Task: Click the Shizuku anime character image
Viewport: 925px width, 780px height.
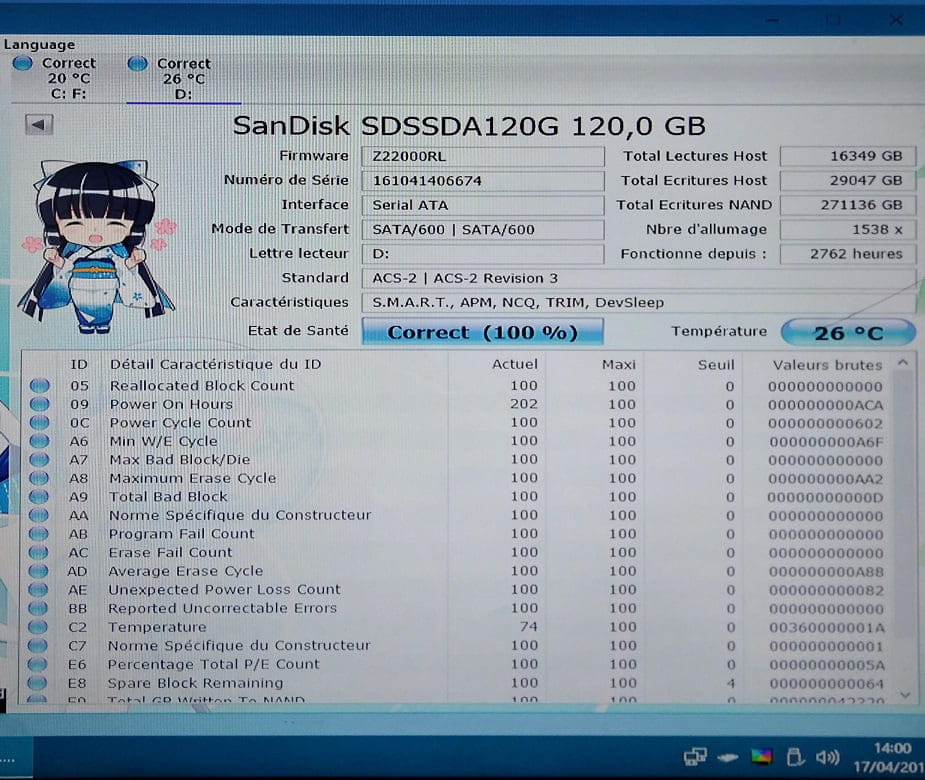Action: (95, 245)
